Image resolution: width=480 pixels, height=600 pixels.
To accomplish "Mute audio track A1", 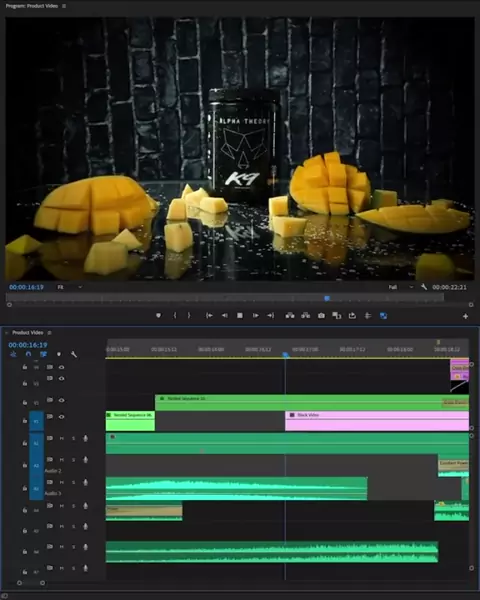I will (x=62, y=439).
